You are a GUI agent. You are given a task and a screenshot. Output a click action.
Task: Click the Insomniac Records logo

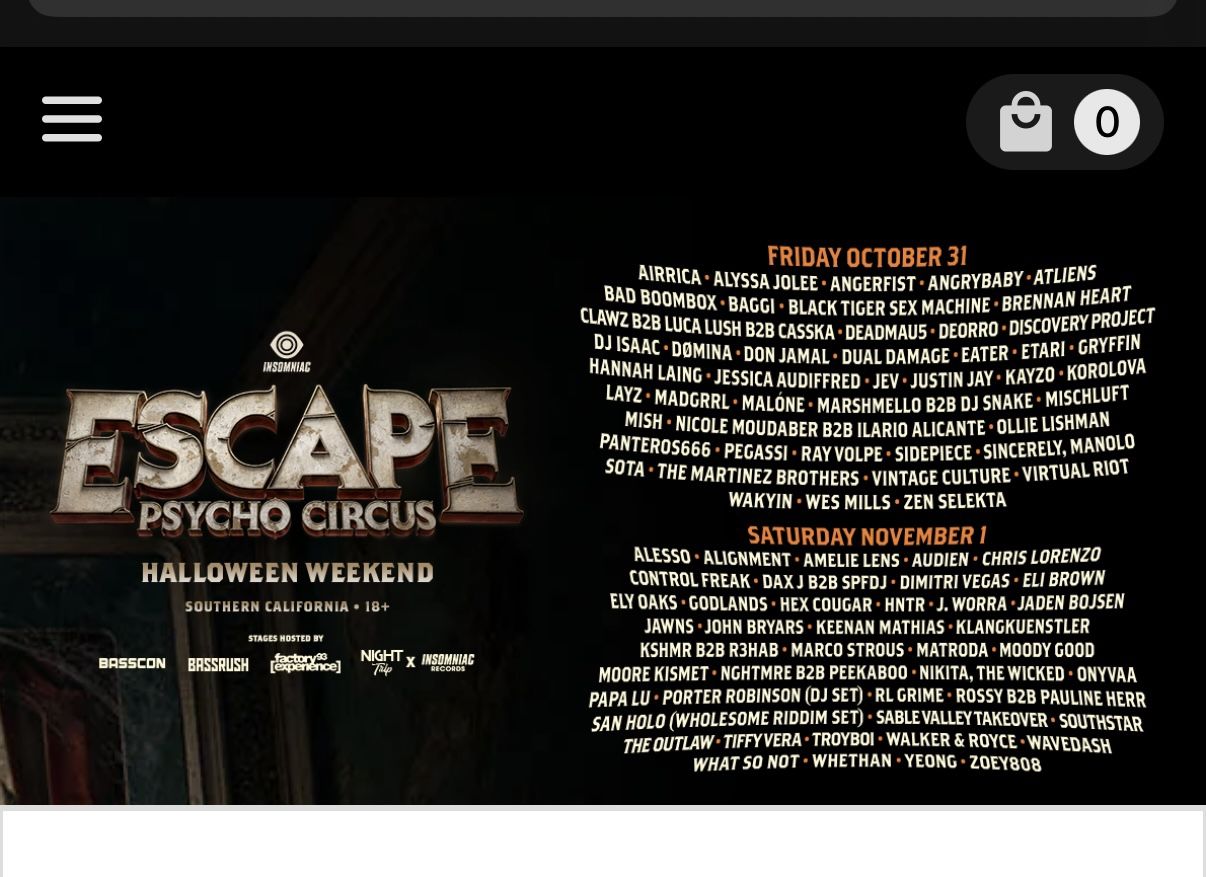(x=448, y=662)
